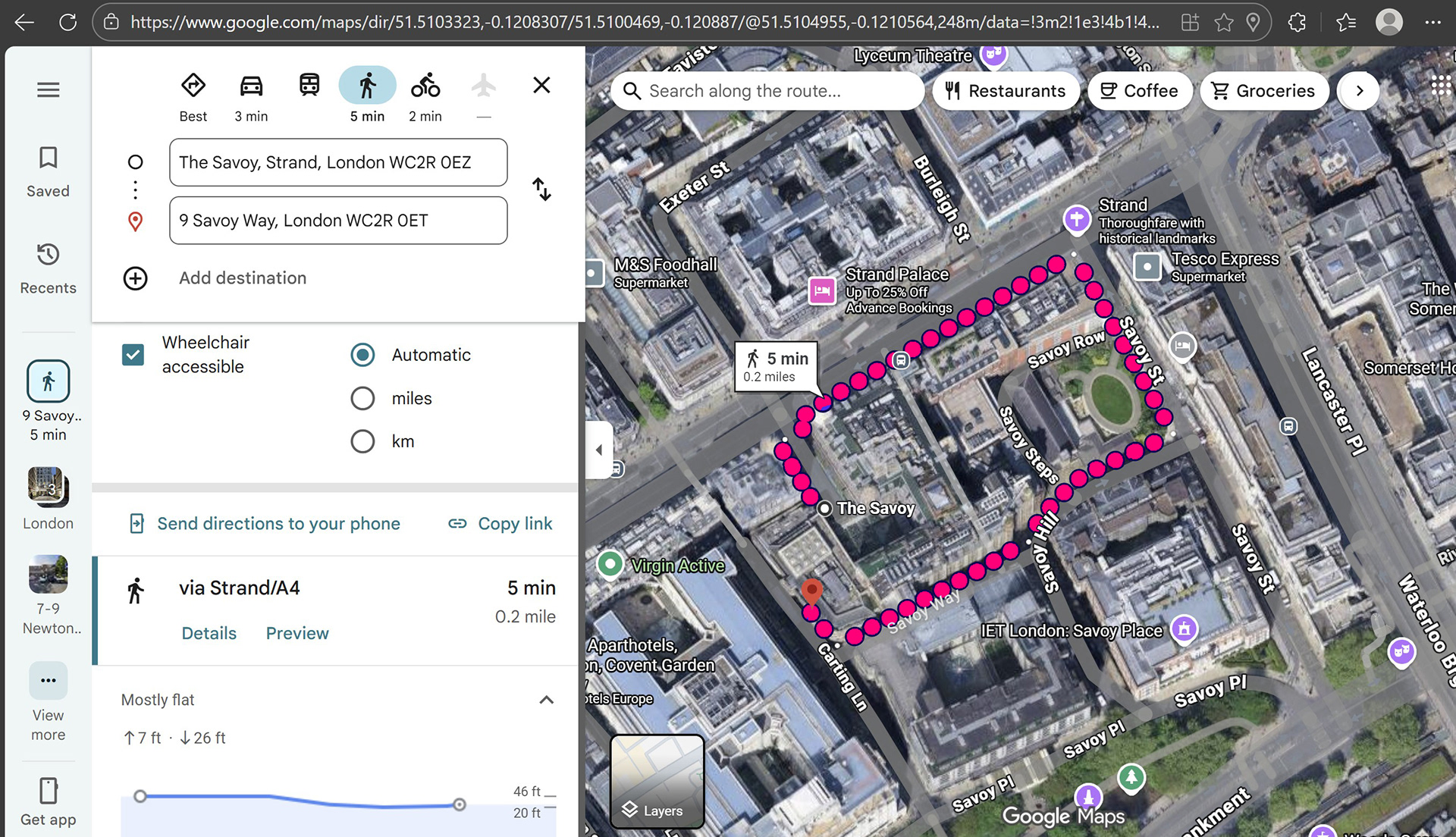Image resolution: width=1456 pixels, height=837 pixels.
Task: Collapse the Mostly flat elevation section
Action: pyautogui.click(x=546, y=700)
